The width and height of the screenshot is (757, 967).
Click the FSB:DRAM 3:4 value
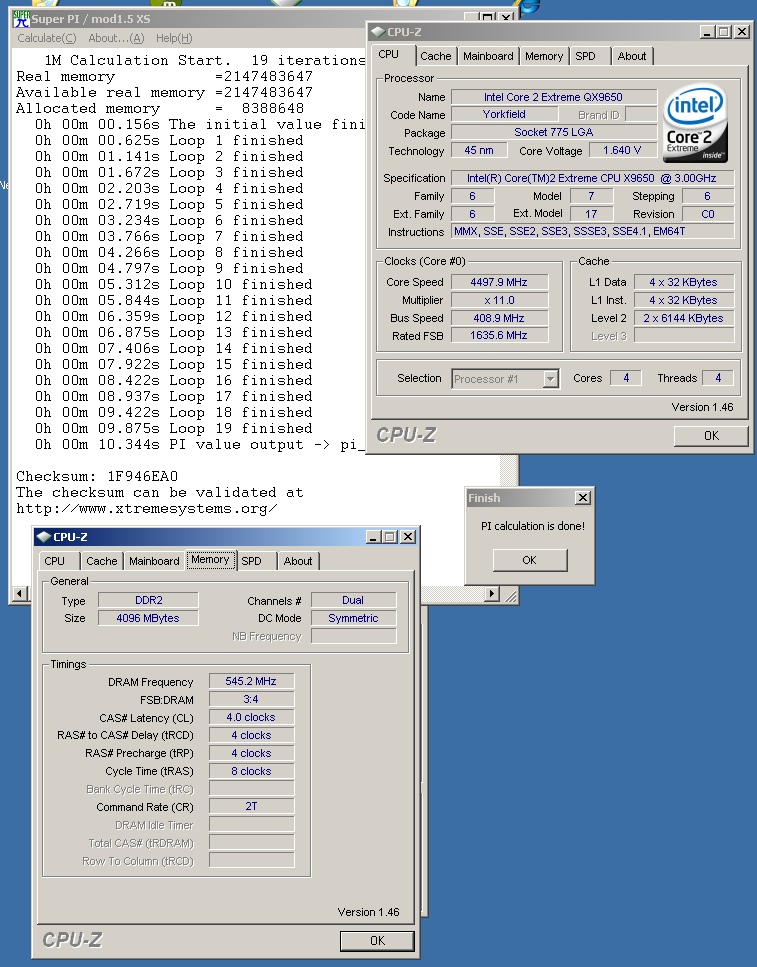pos(251,699)
